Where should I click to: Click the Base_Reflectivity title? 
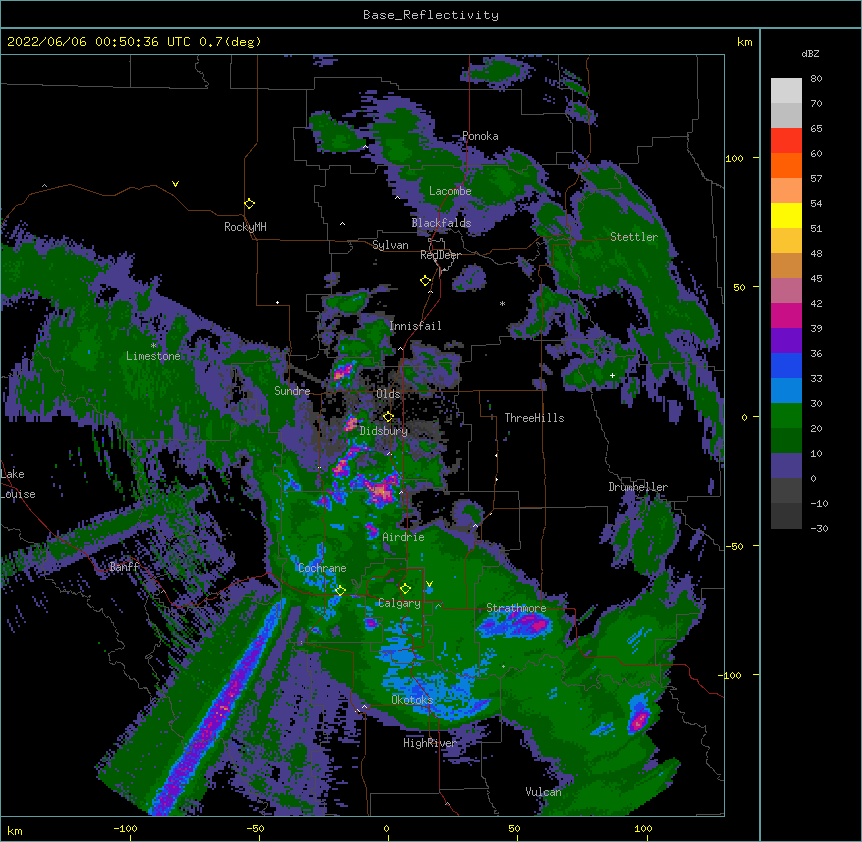tap(431, 15)
